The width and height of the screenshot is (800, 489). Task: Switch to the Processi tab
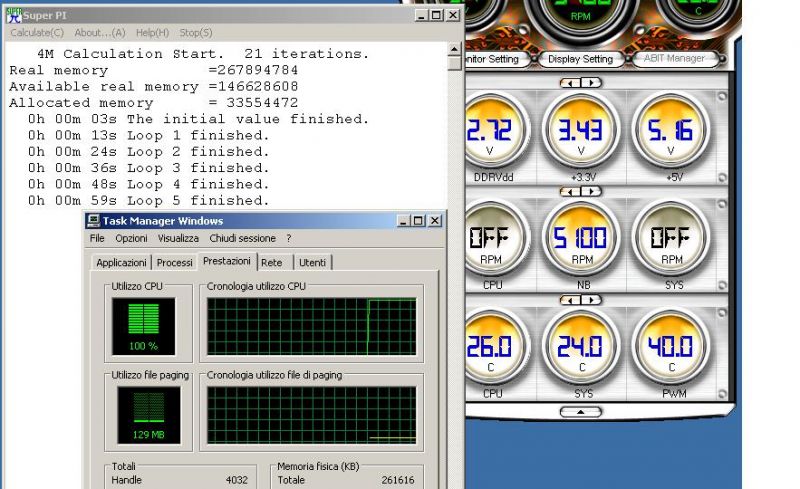174,262
